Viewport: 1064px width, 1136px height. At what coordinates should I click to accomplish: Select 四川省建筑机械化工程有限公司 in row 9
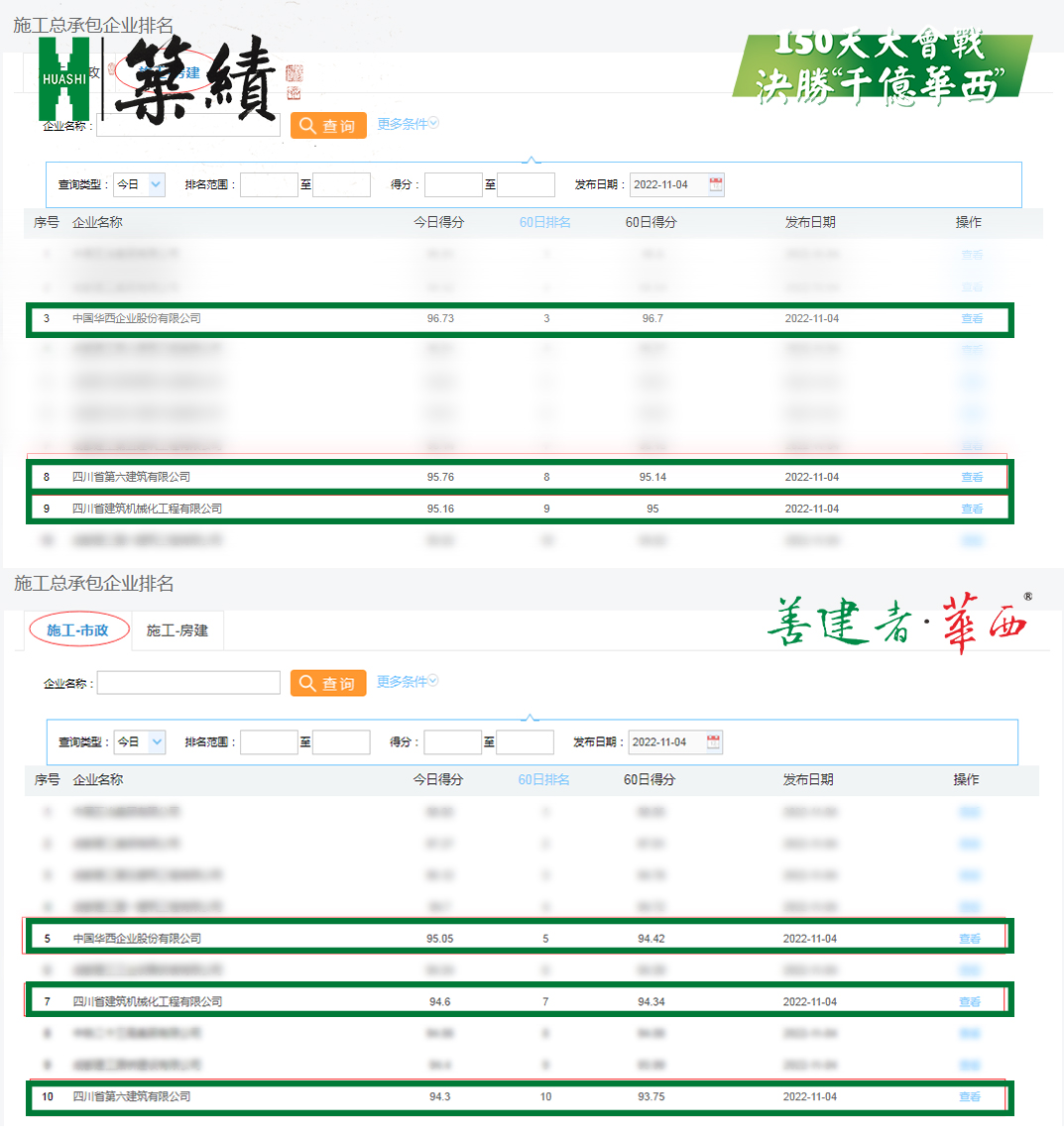[x=147, y=510]
